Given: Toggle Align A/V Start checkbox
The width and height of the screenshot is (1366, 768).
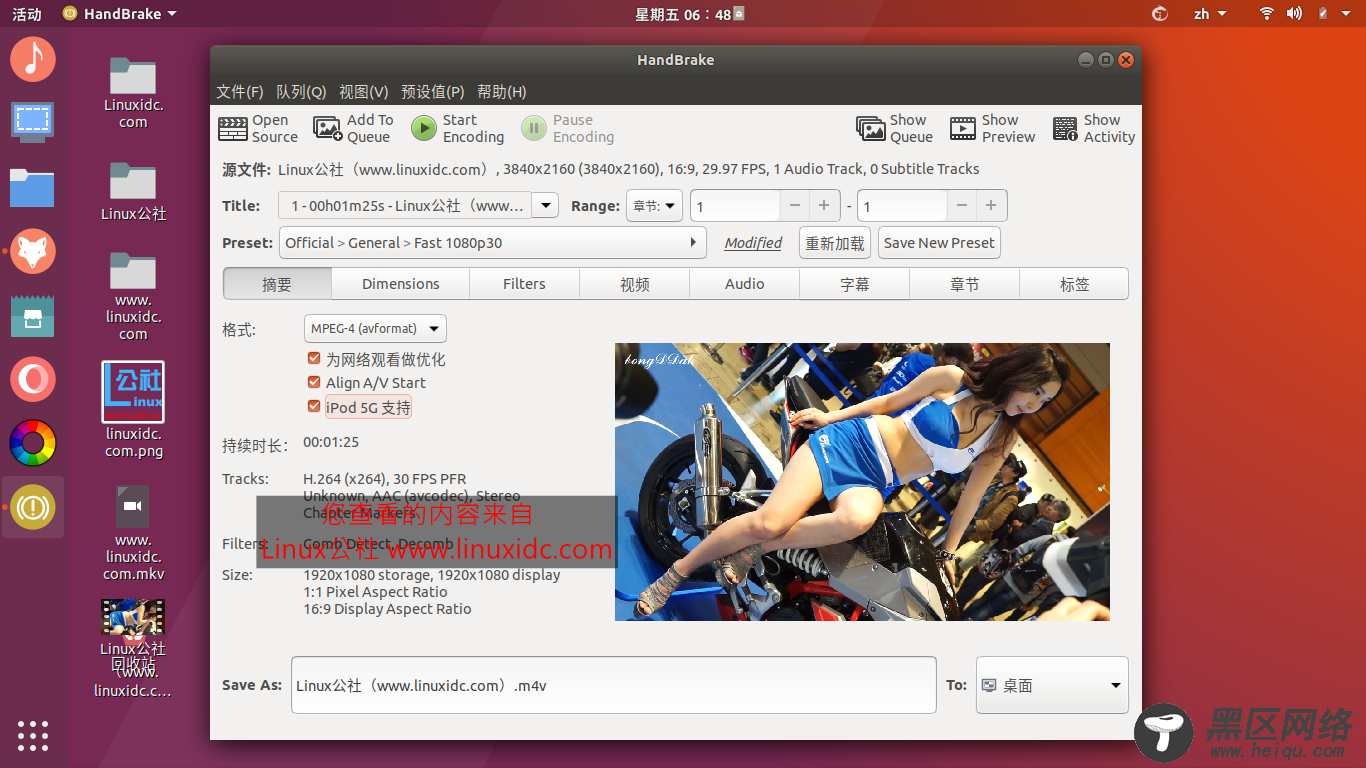Looking at the screenshot, I should pos(314,383).
